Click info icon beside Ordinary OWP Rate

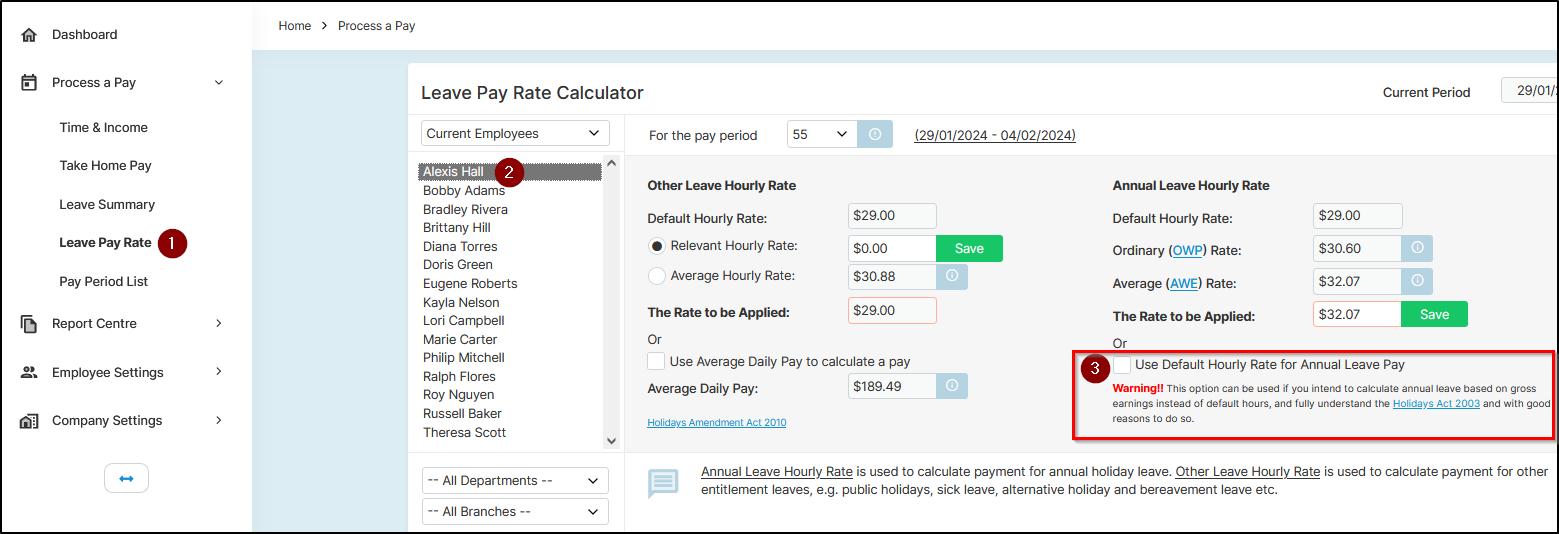tap(1417, 248)
